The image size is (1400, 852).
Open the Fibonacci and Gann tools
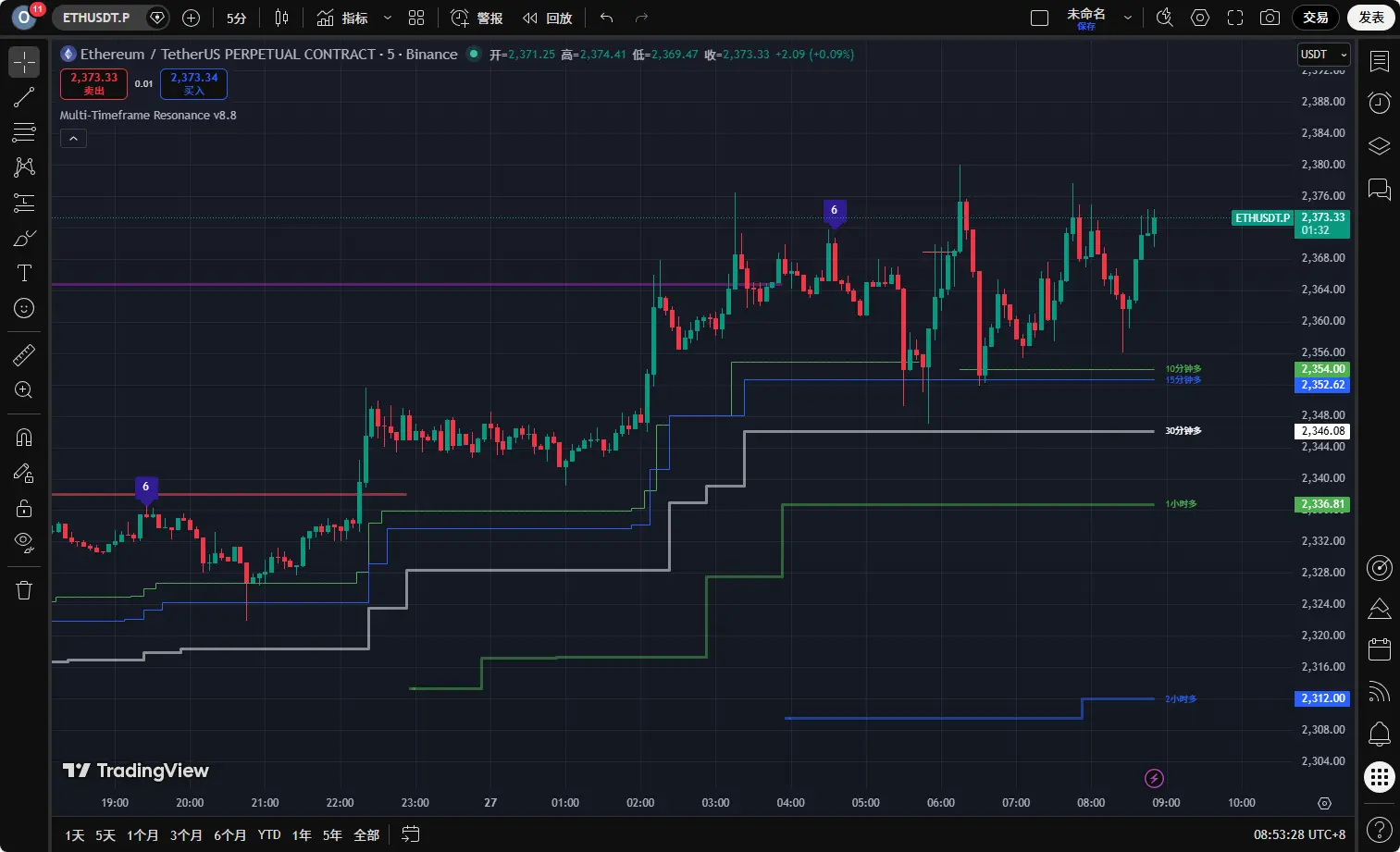pos(24,132)
